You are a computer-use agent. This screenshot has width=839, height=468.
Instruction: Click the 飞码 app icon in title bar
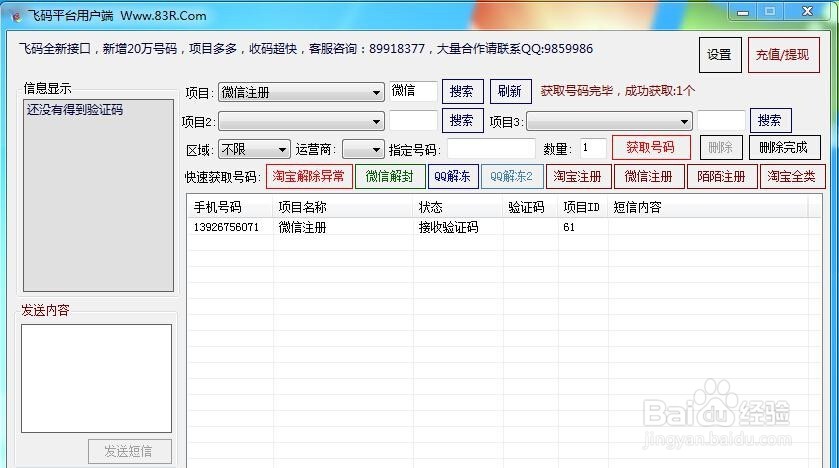coord(16,16)
